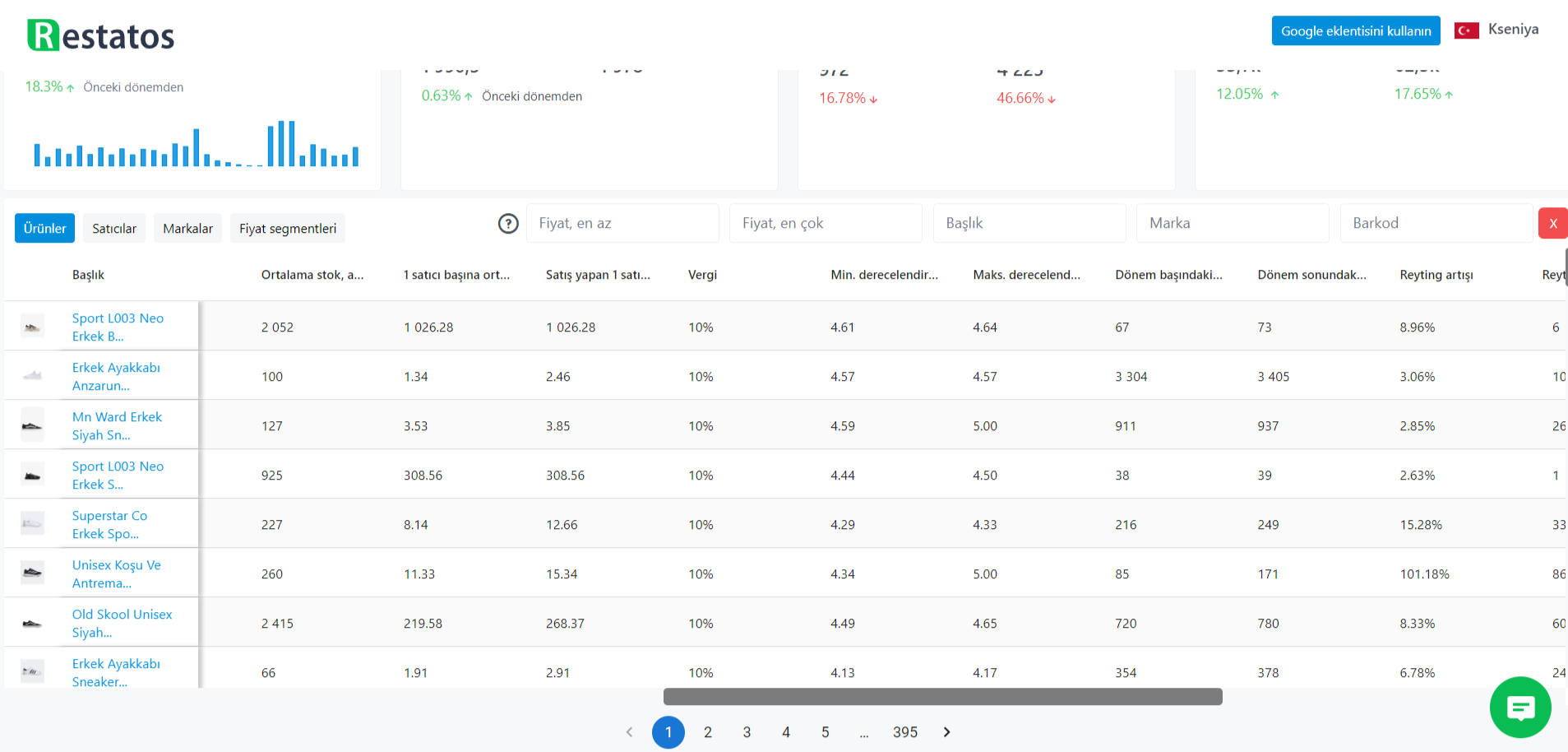Screen dimensions: 1568x752
Task: Click the 18.3% change indicator
Action: (49, 86)
